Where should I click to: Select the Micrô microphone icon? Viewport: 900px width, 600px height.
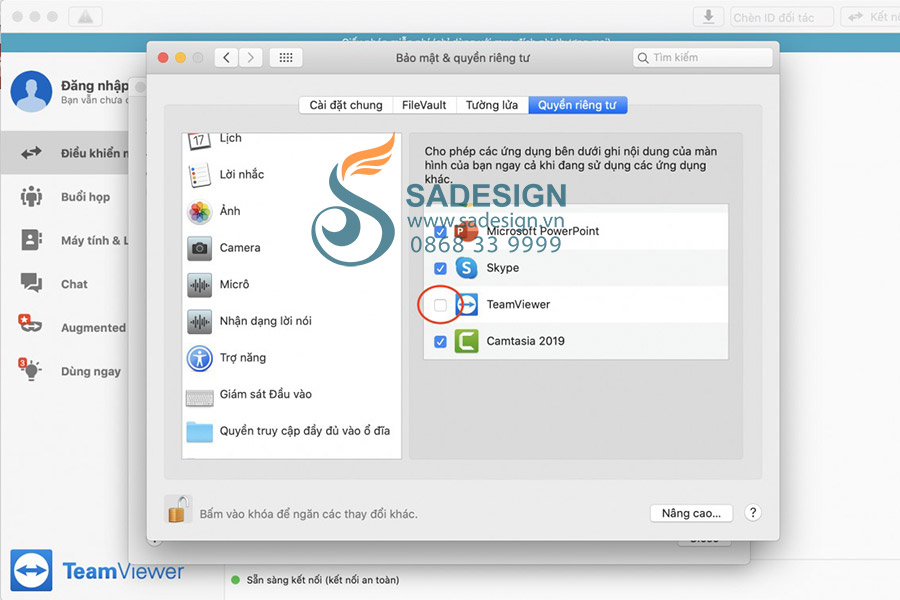(200, 285)
